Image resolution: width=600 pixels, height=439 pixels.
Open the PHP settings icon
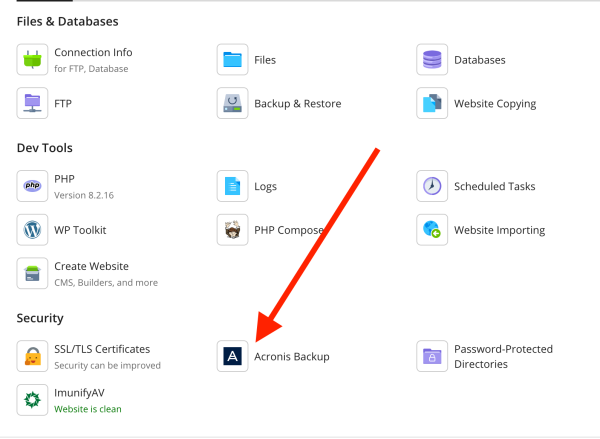(x=33, y=186)
